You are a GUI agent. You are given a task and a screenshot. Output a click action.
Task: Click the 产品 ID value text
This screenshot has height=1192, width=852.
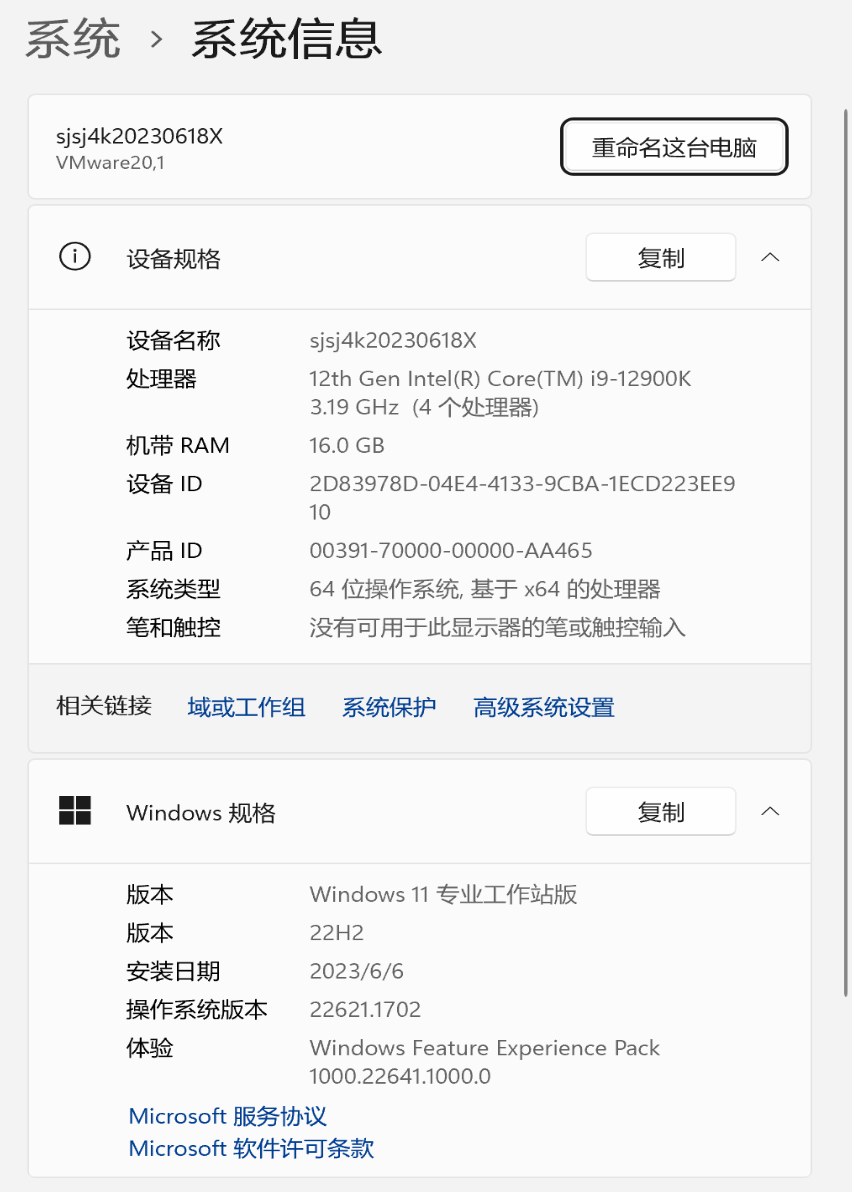451,550
